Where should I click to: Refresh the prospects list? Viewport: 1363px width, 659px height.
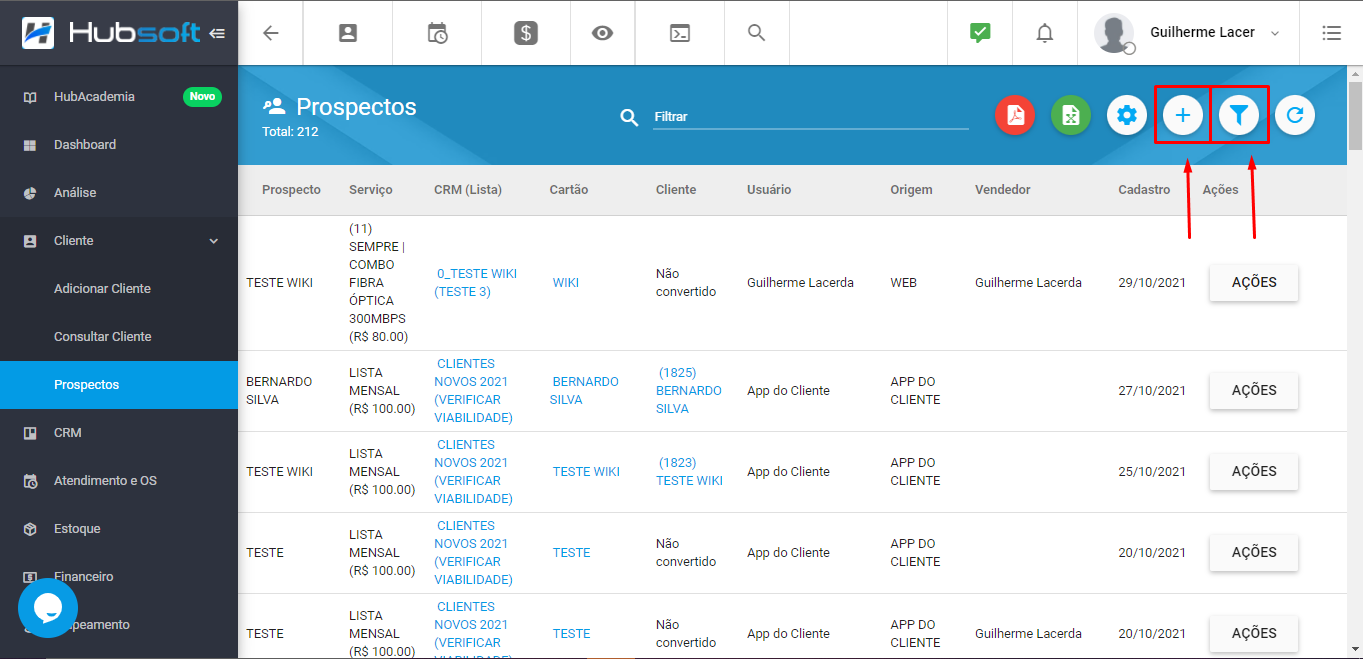point(1295,115)
